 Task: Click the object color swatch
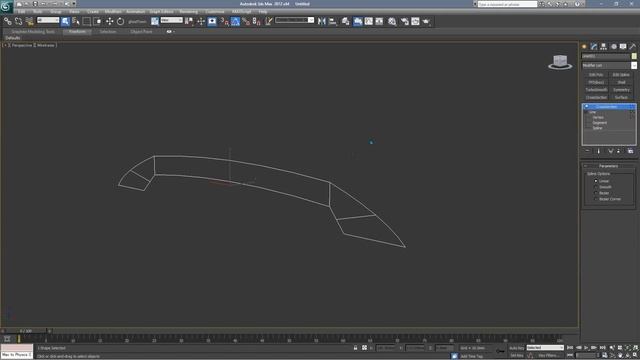point(634,56)
